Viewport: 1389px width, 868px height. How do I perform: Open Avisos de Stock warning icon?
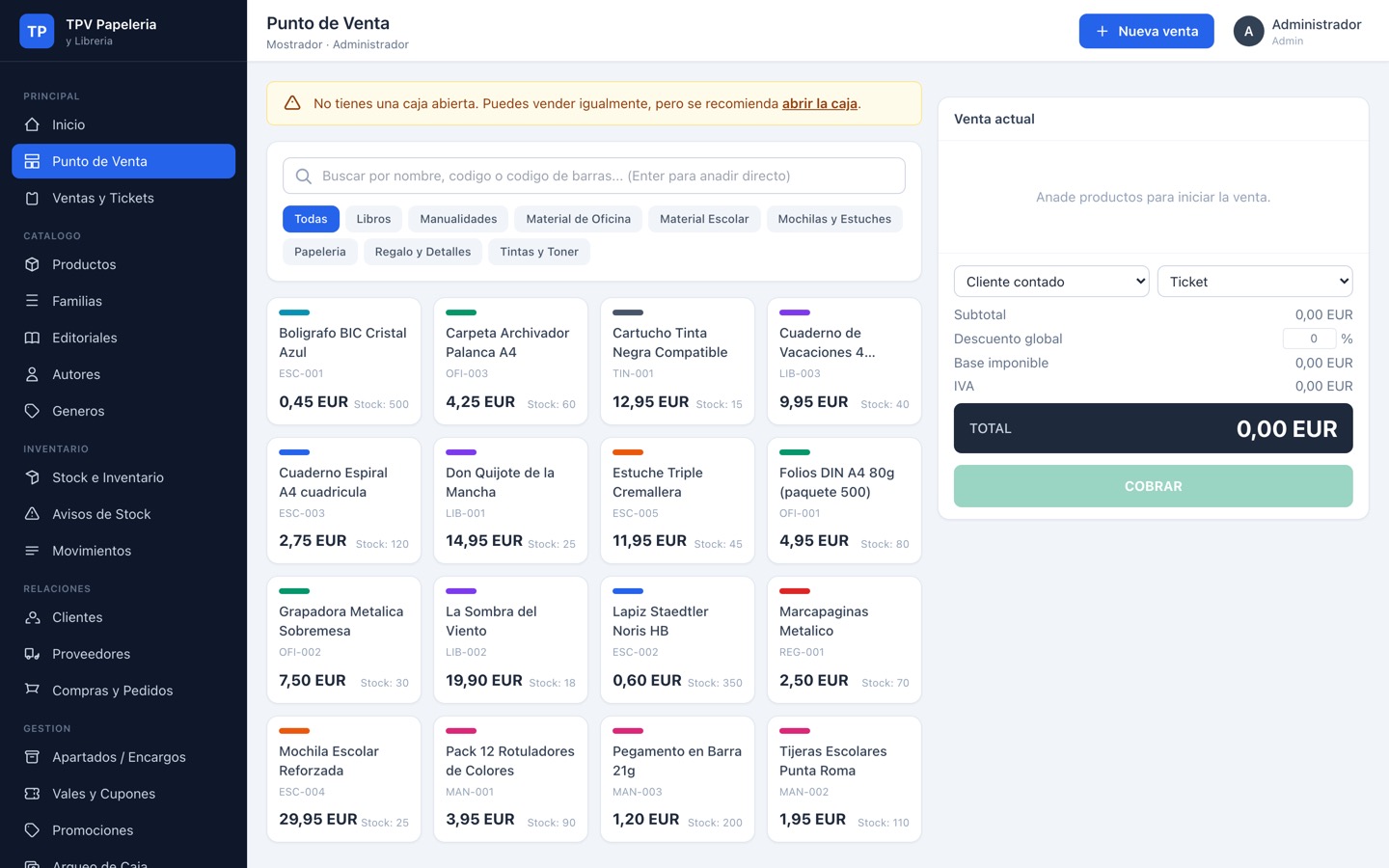tap(32, 514)
